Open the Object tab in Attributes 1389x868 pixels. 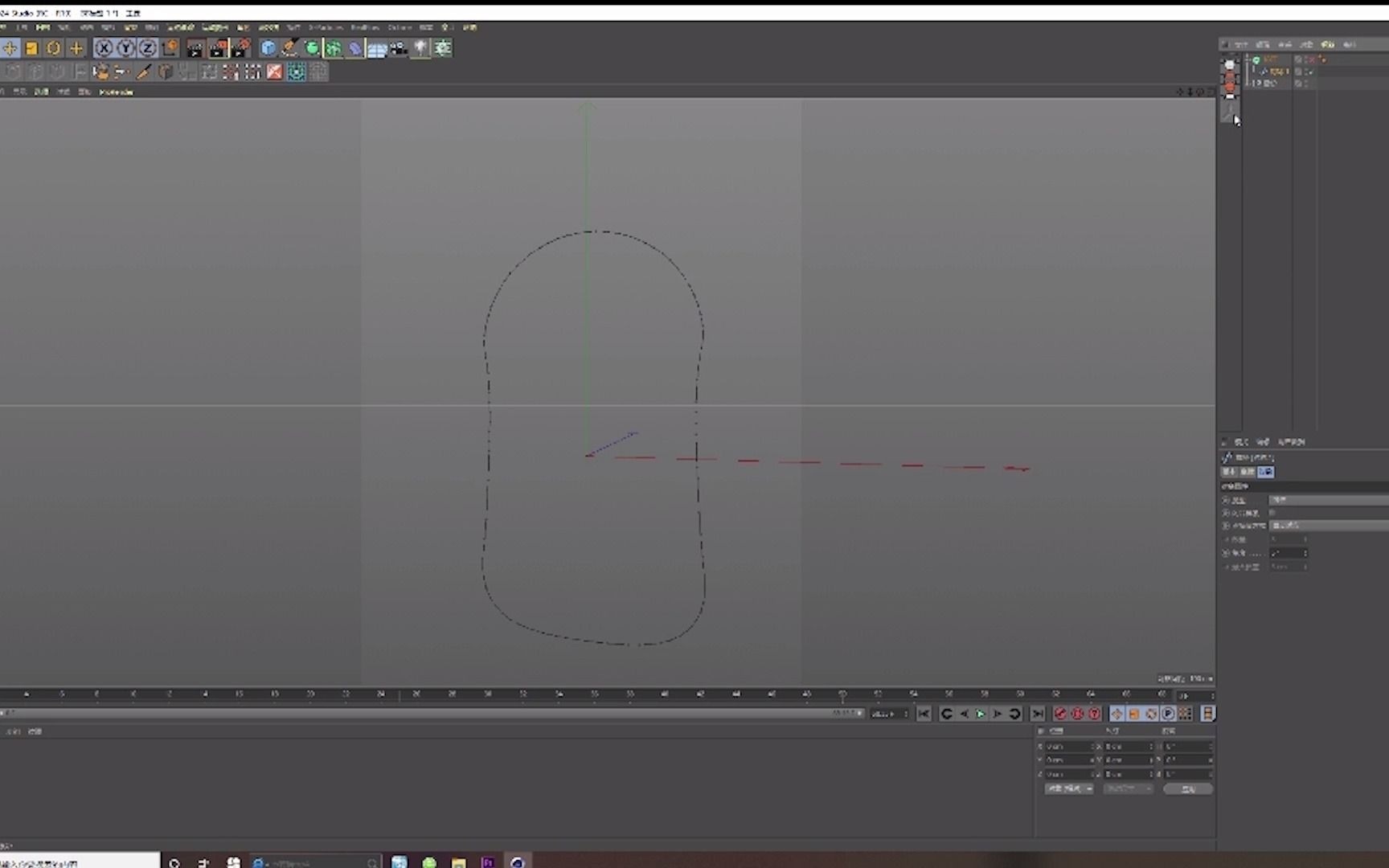point(1266,472)
